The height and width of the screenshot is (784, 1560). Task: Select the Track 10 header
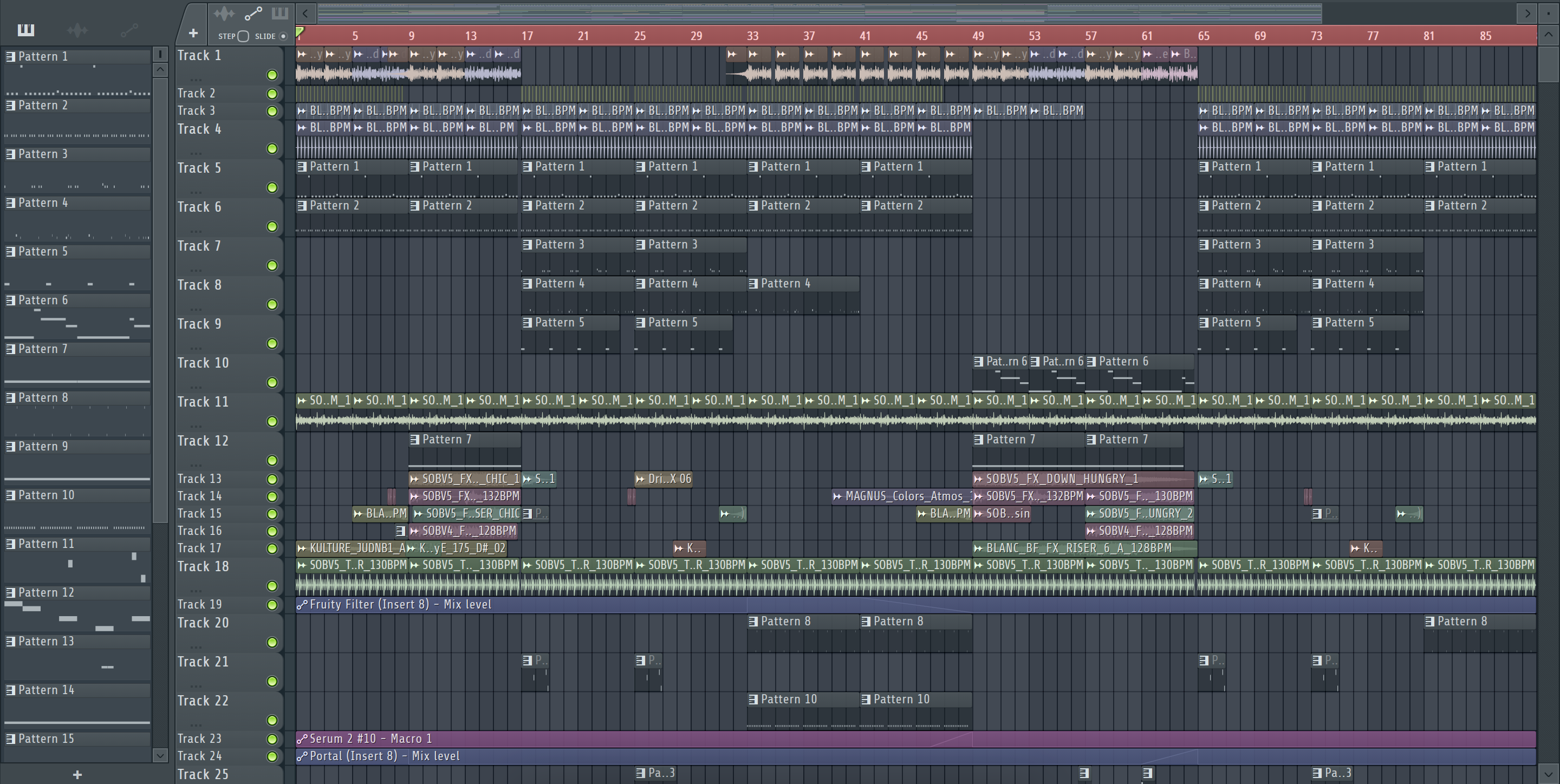(x=230, y=373)
